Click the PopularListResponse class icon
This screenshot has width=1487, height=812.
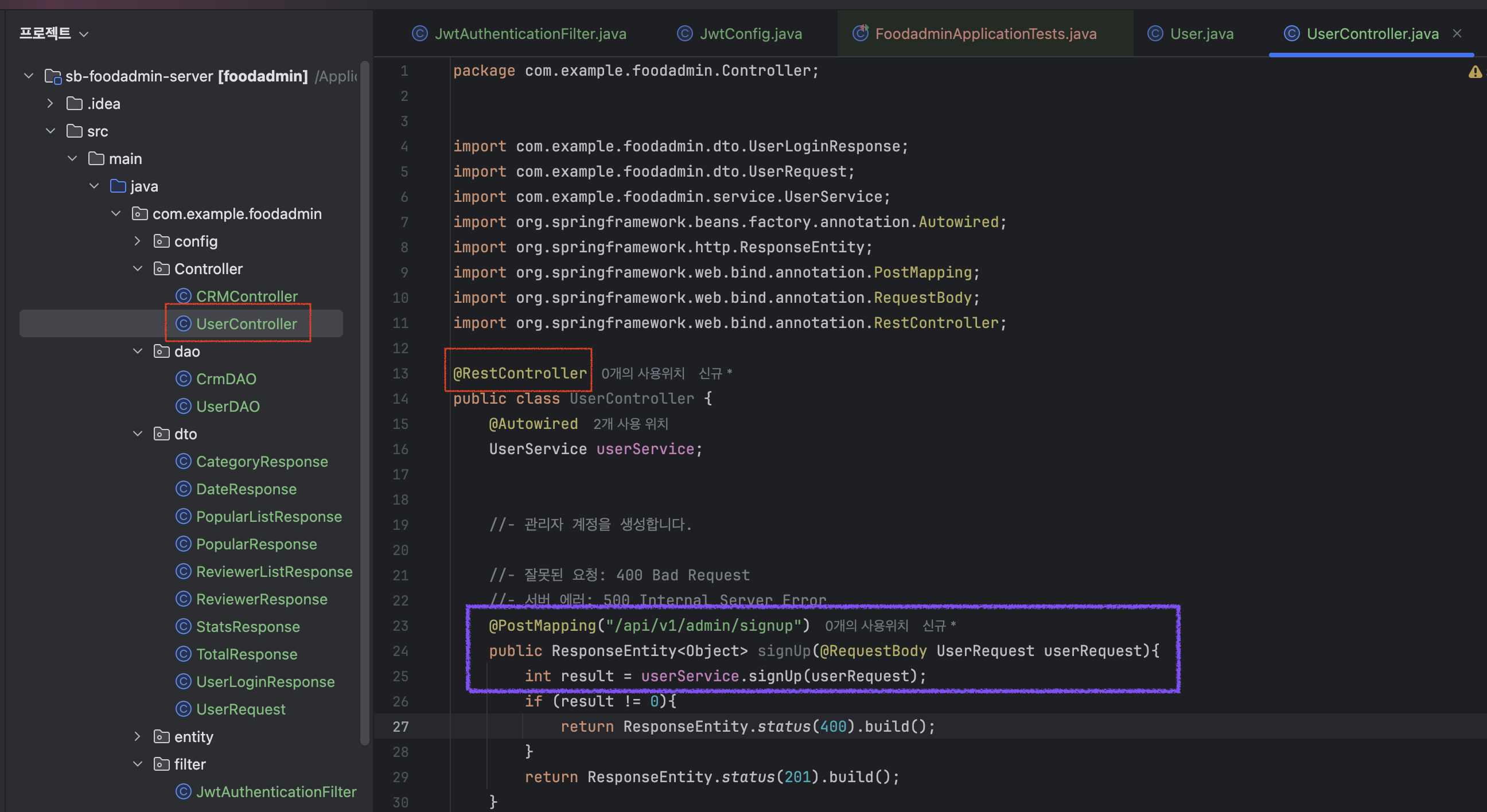pos(183,516)
